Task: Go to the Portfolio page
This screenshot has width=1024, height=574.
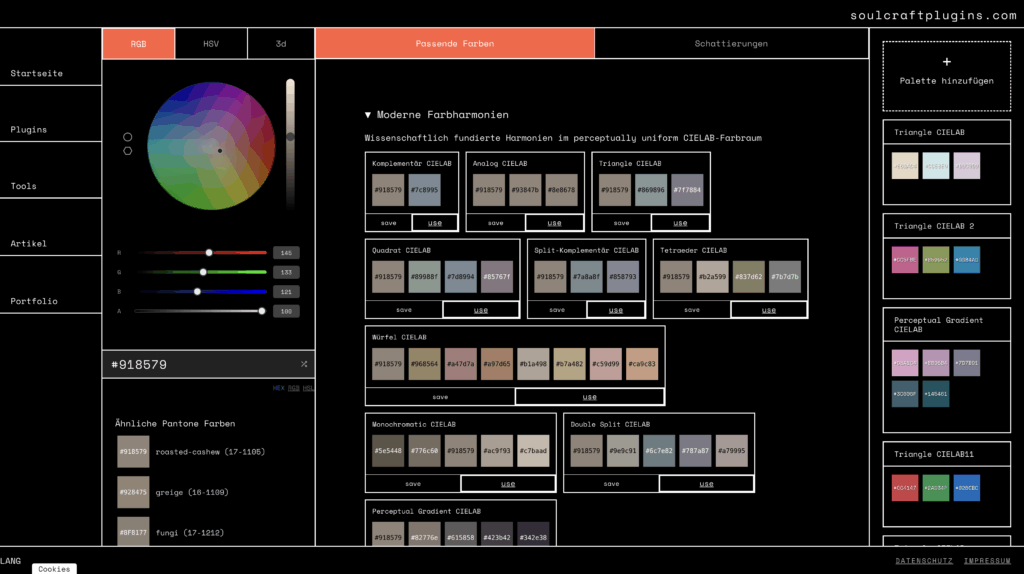Action: click(x=34, y=301)
